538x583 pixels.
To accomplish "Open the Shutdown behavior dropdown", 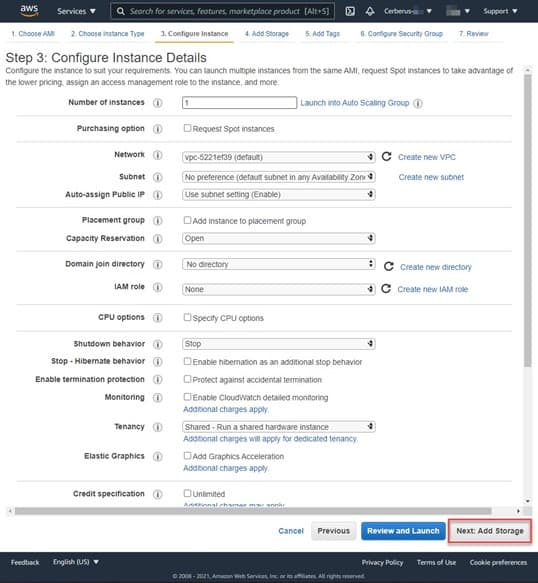I will click(x=278, y=344).
